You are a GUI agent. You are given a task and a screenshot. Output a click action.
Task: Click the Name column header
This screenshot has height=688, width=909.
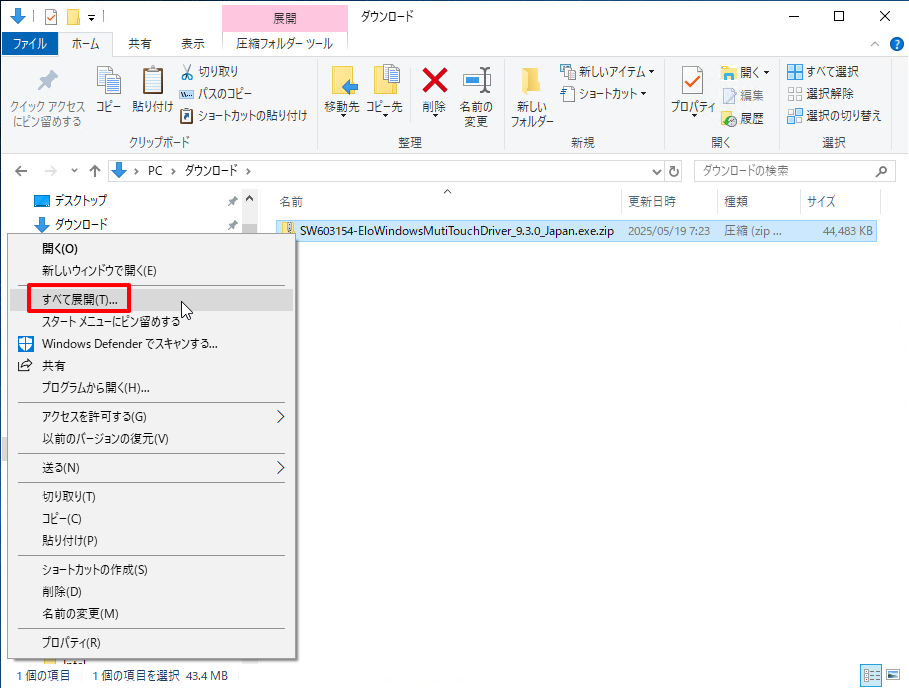click(x=292, y=202)
